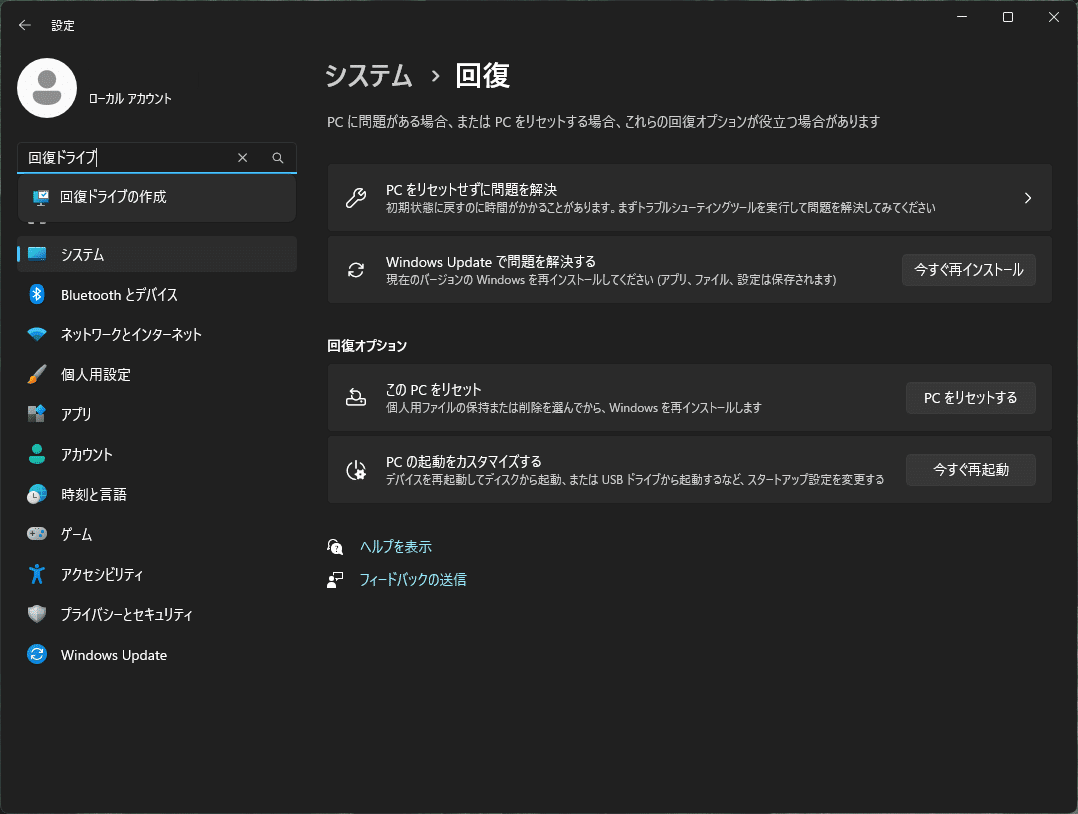1078x814 pixels.
Task: Maximize the settings window
Action: (x=1008, y=17)
